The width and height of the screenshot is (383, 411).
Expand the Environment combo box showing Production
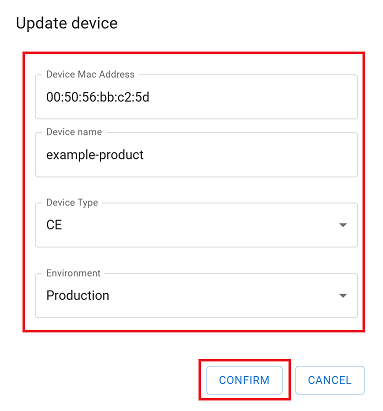coord(196,295)
